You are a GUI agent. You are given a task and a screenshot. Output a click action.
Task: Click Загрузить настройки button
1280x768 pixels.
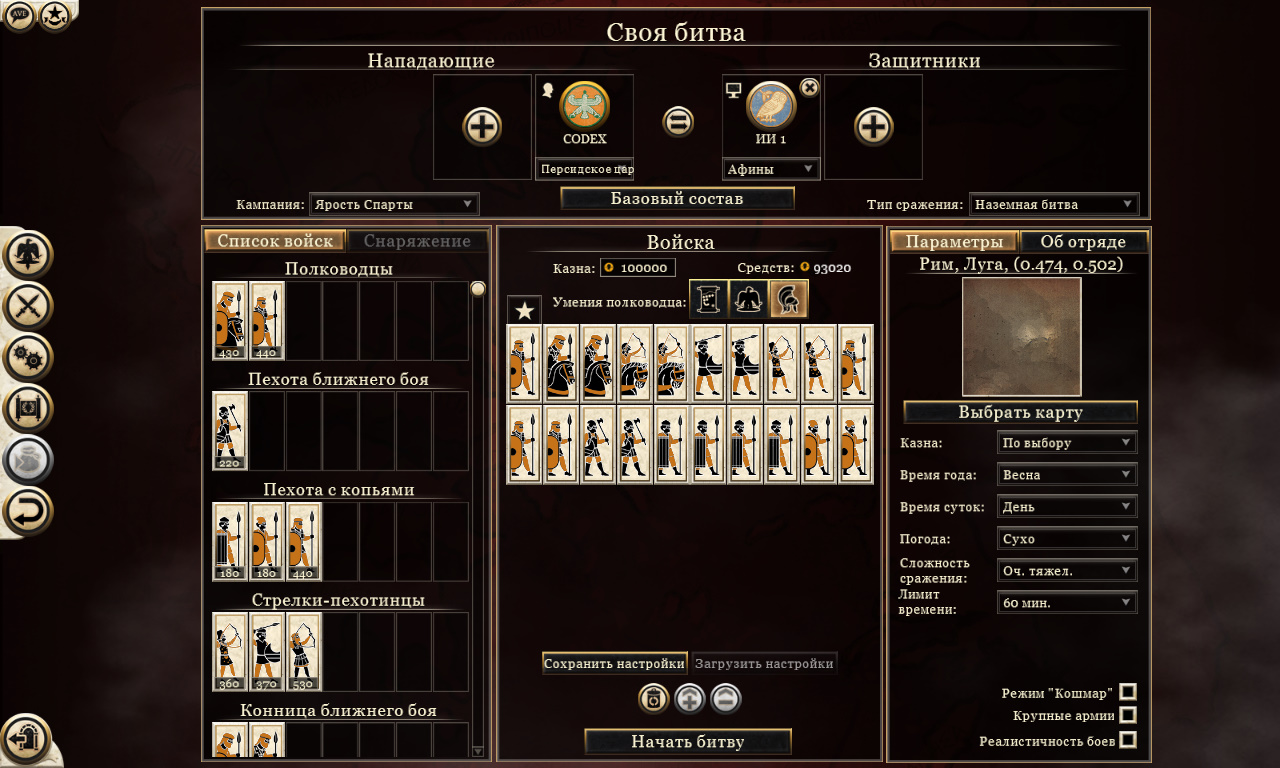(764, 663)
